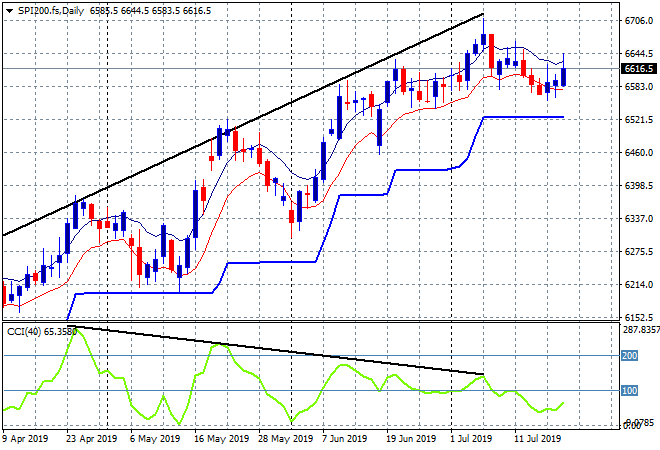Select the 6521.5 price axis label

pos(639,120)
